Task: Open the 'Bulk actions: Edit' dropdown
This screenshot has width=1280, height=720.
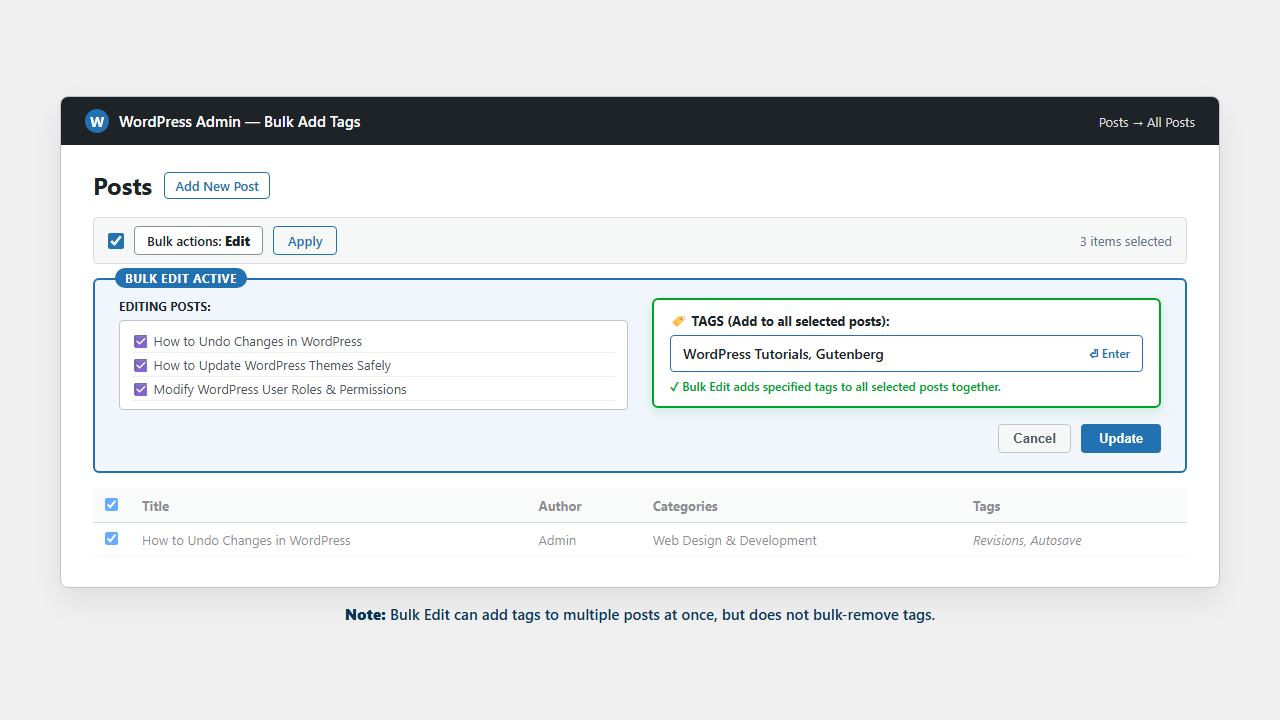Action: pos(198,241)
